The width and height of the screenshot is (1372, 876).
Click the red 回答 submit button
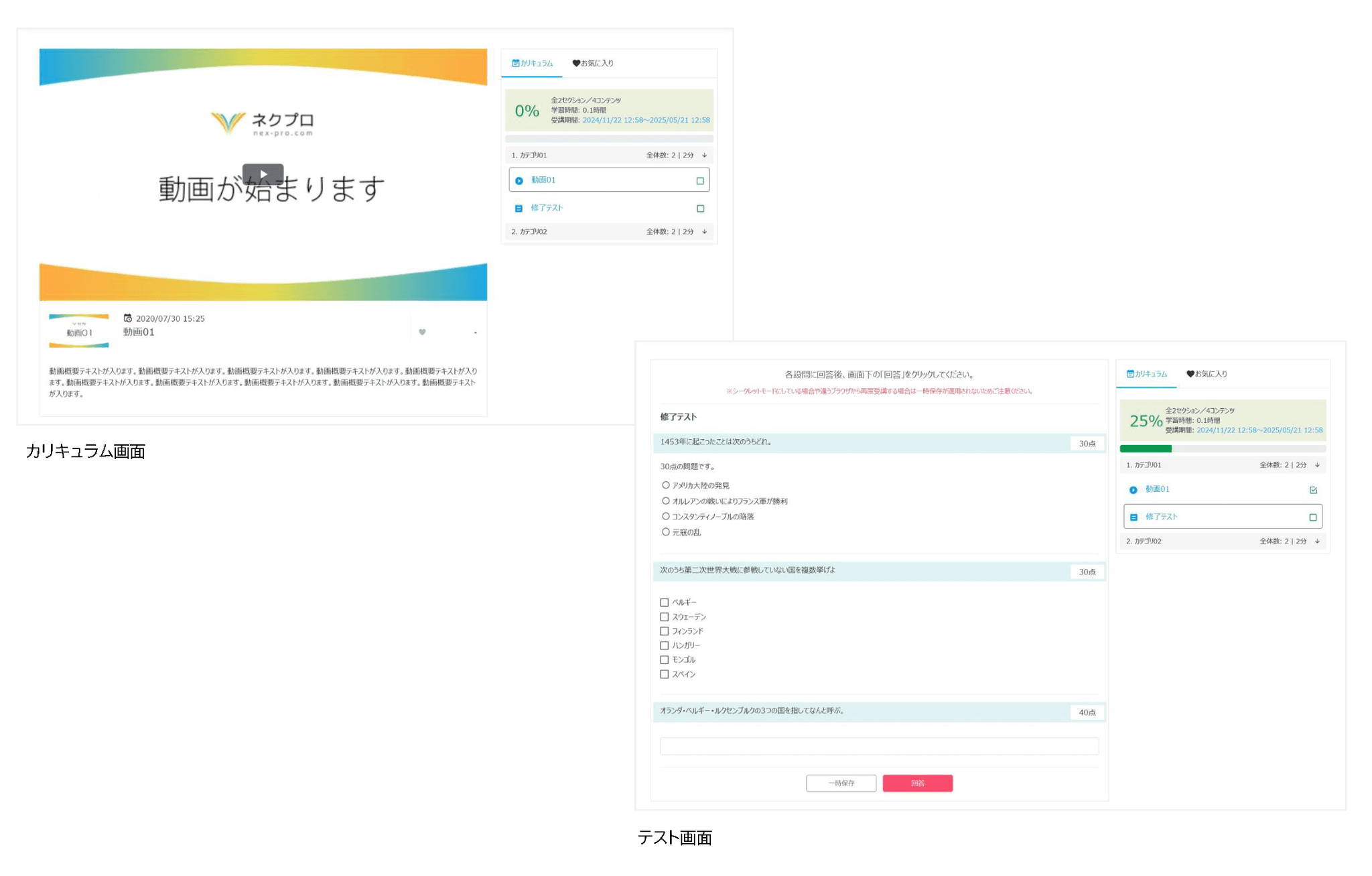[x=917, y=783]
